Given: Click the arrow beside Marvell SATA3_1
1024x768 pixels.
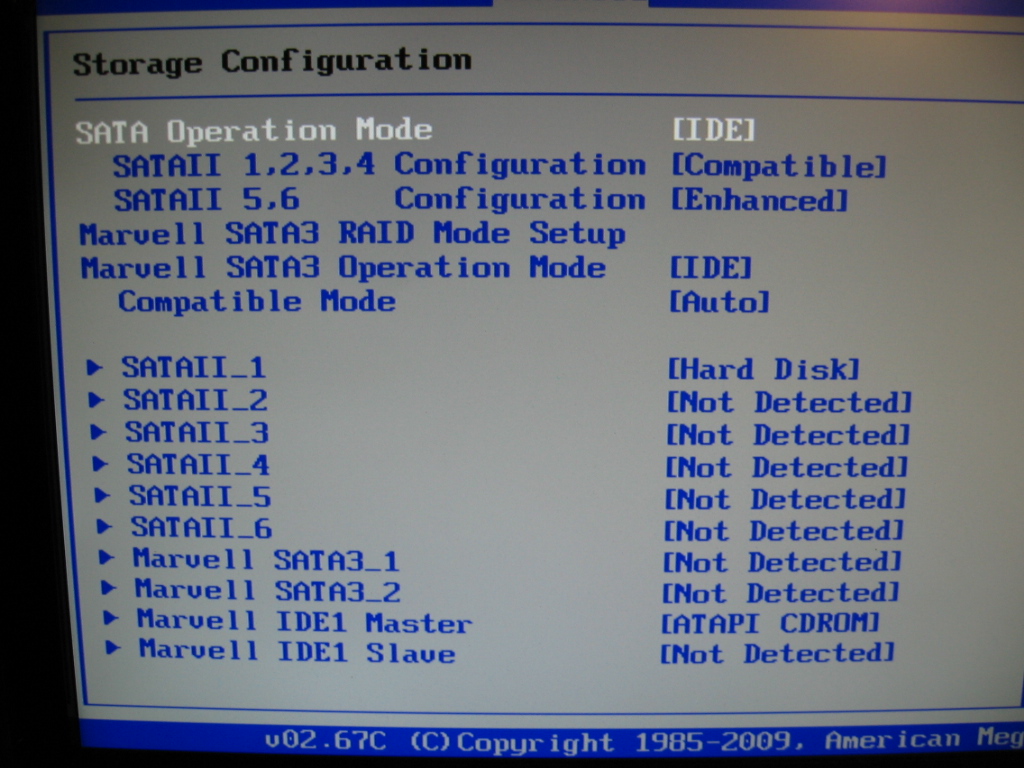Looking at the screenshot, I should [x=108, y=558].
